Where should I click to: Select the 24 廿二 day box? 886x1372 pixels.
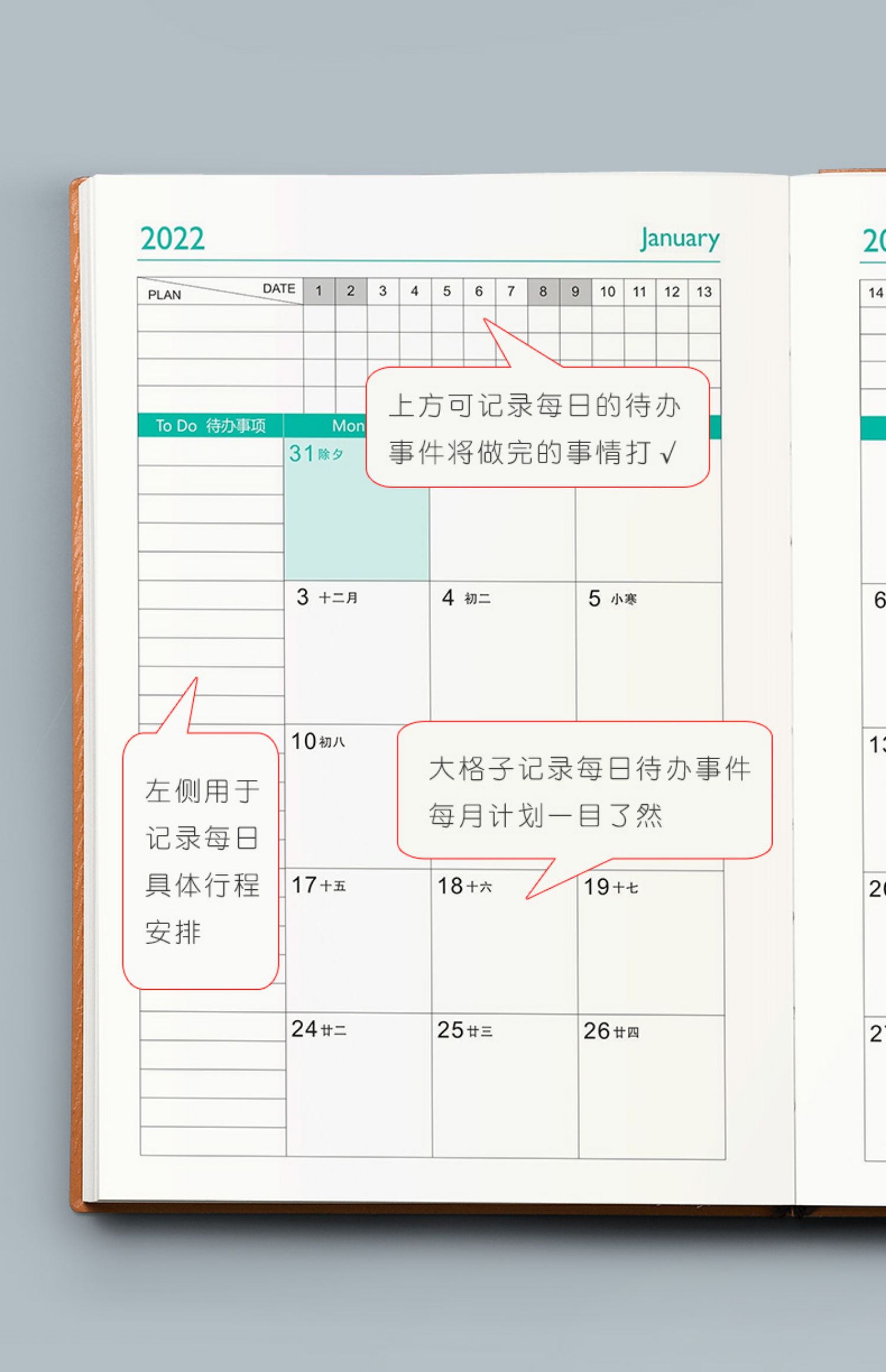pos(359,1085)
